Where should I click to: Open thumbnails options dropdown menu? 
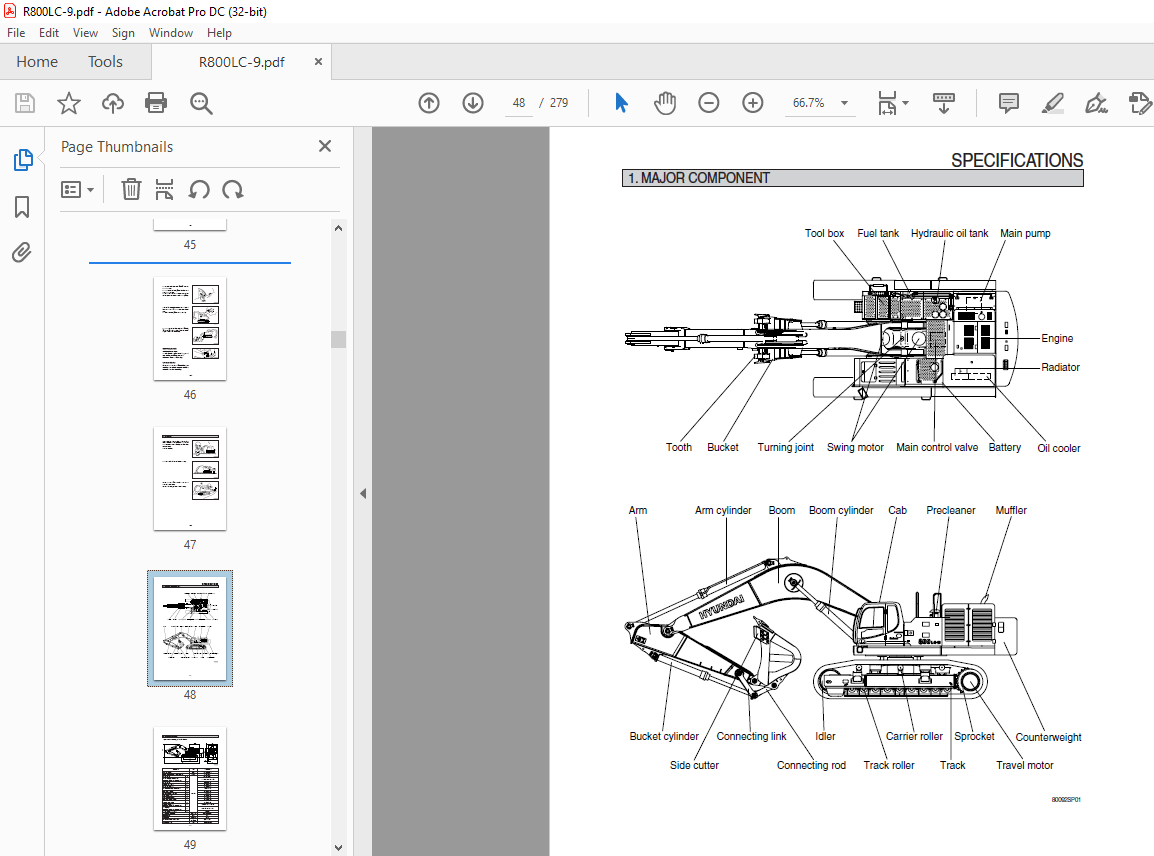pyautogui.click(x=77, y=190)
